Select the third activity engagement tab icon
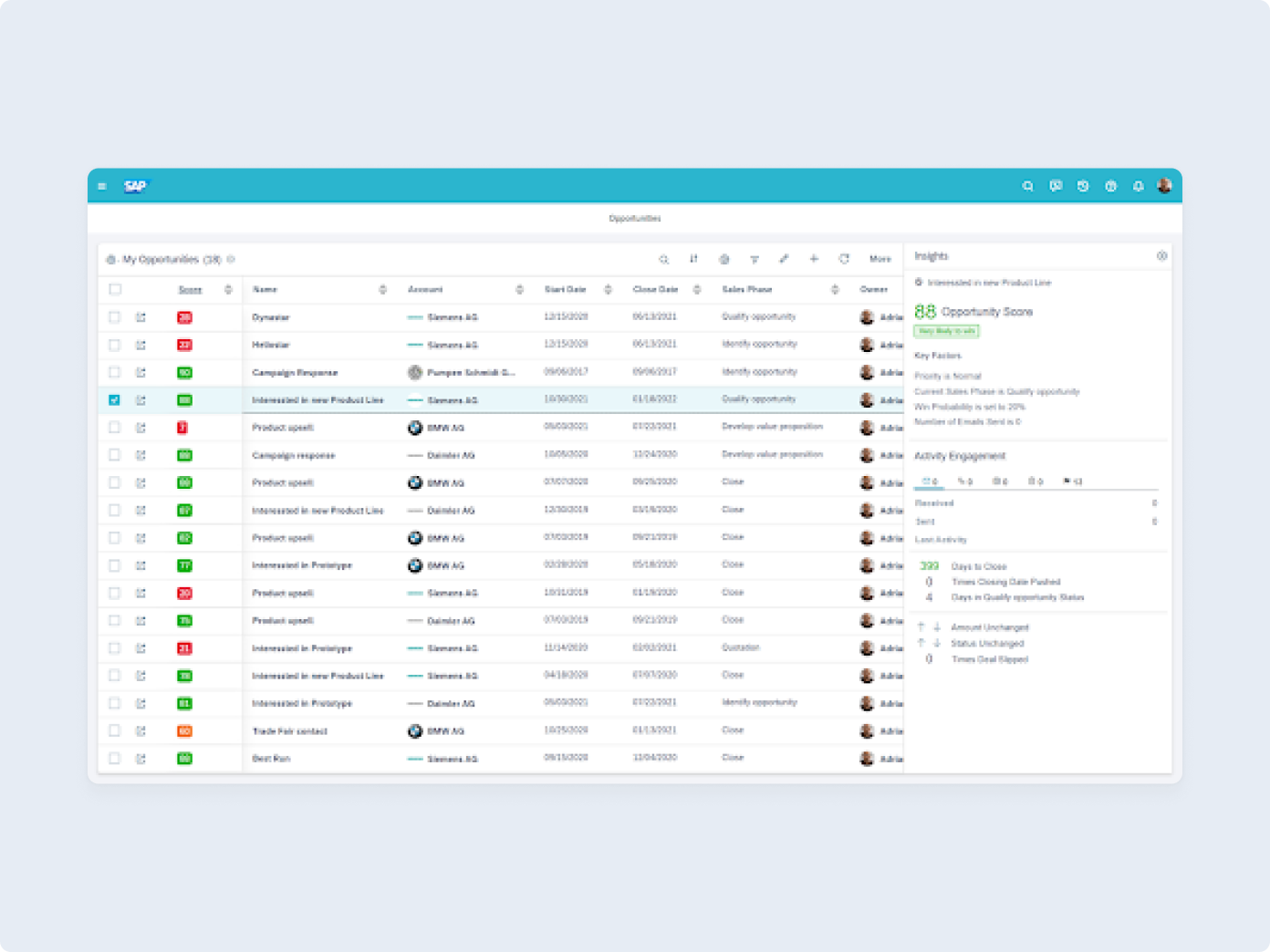Screen dimensions: 1270x952 point(1000,481)
